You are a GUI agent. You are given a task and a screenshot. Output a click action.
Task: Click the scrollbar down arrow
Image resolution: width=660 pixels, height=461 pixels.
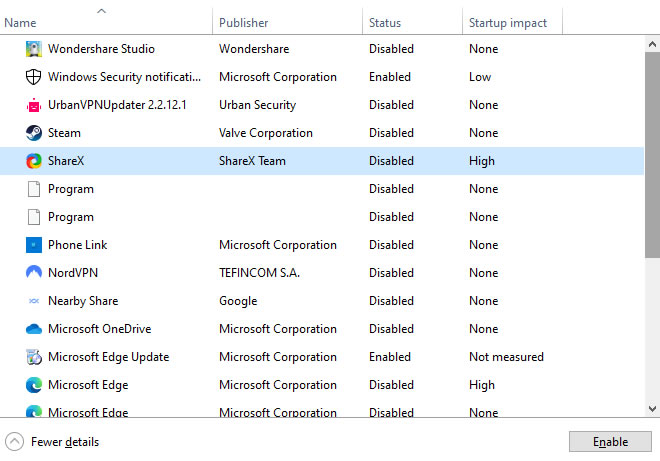pyautogui.click(x=652, y=408)
